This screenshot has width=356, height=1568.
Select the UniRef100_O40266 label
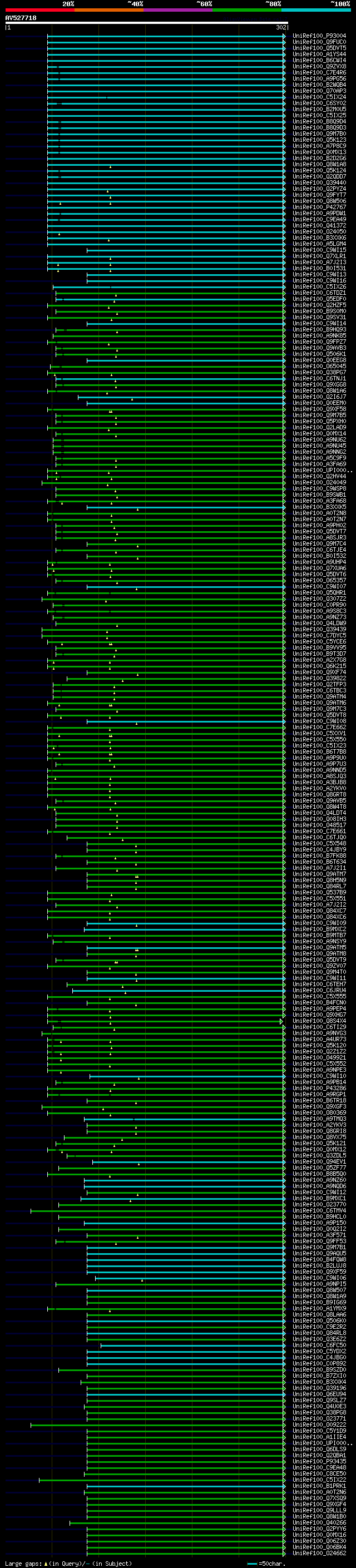click(319, 1522)
